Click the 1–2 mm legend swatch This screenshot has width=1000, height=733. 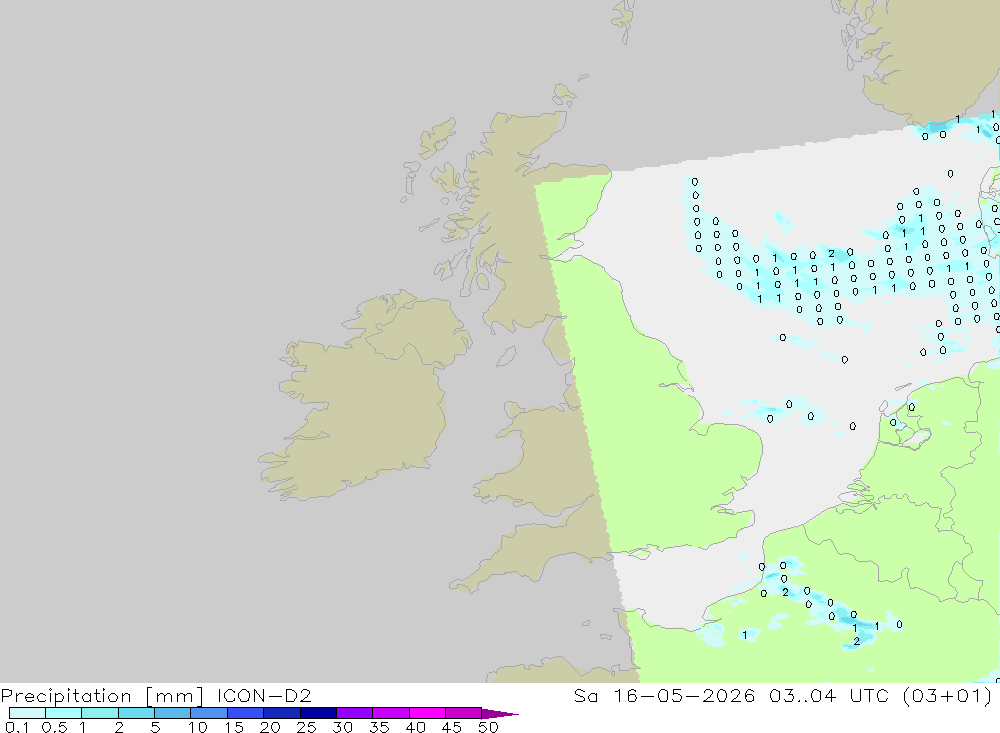click(100, 713)
